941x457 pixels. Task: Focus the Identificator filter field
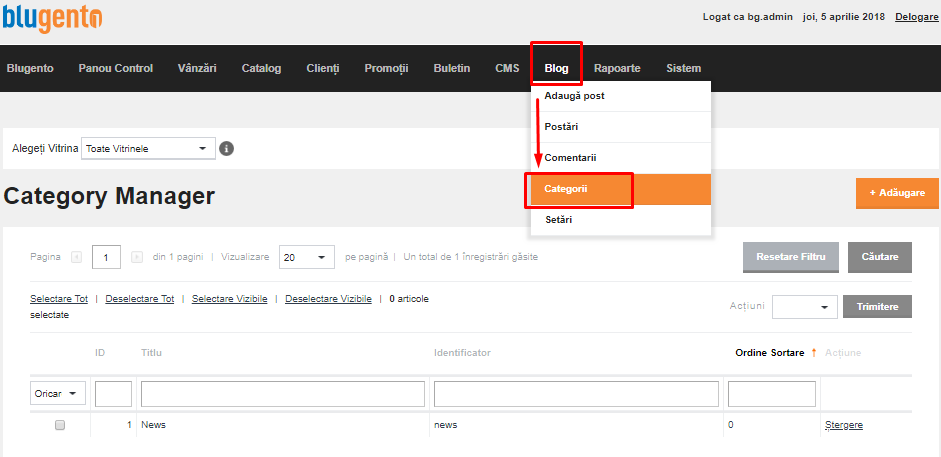pos(576,394)
